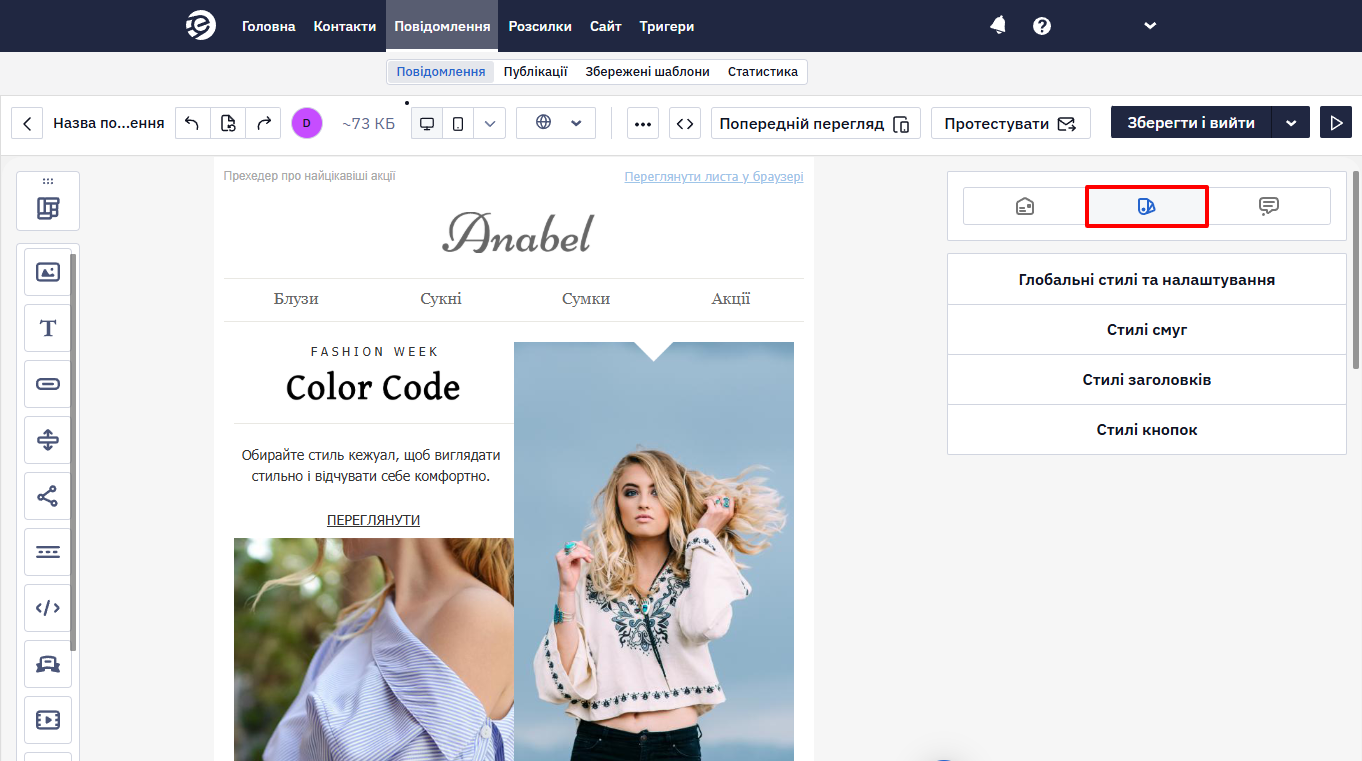Open the Контакти menu item
Viewport: 1362px width, 761px height.
point(345,26)
